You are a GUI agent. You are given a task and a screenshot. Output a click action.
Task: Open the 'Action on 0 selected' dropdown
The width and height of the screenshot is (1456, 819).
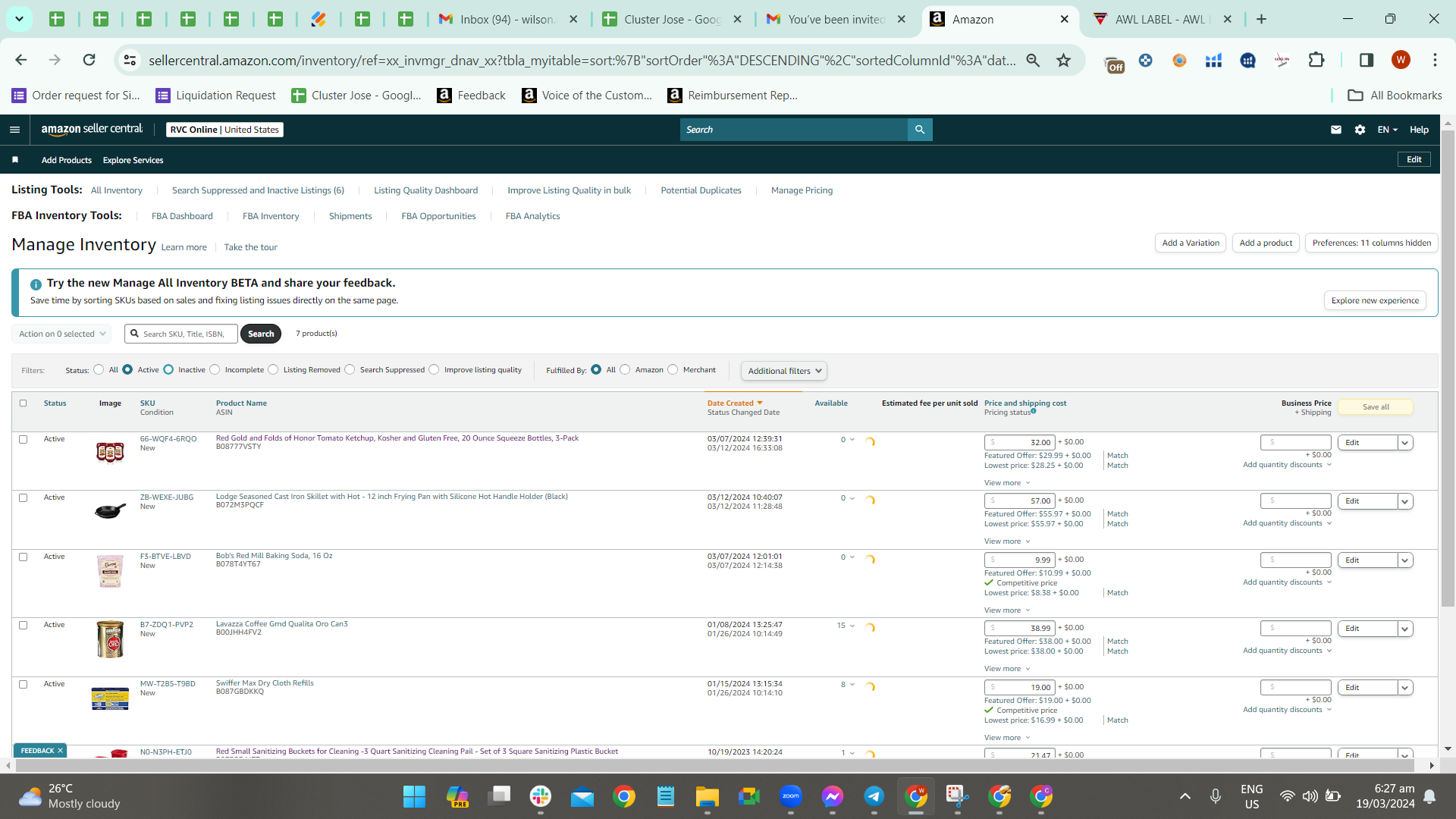(x=61, y=334)
